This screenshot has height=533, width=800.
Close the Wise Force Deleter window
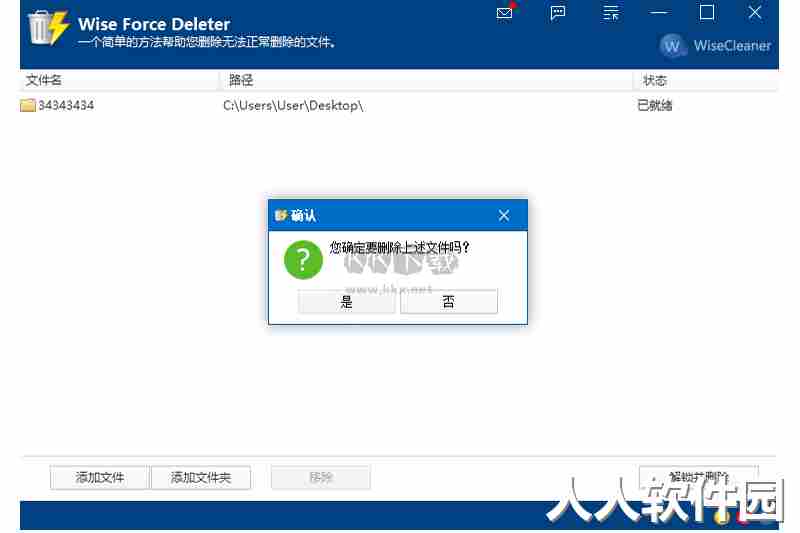(755, 12)
